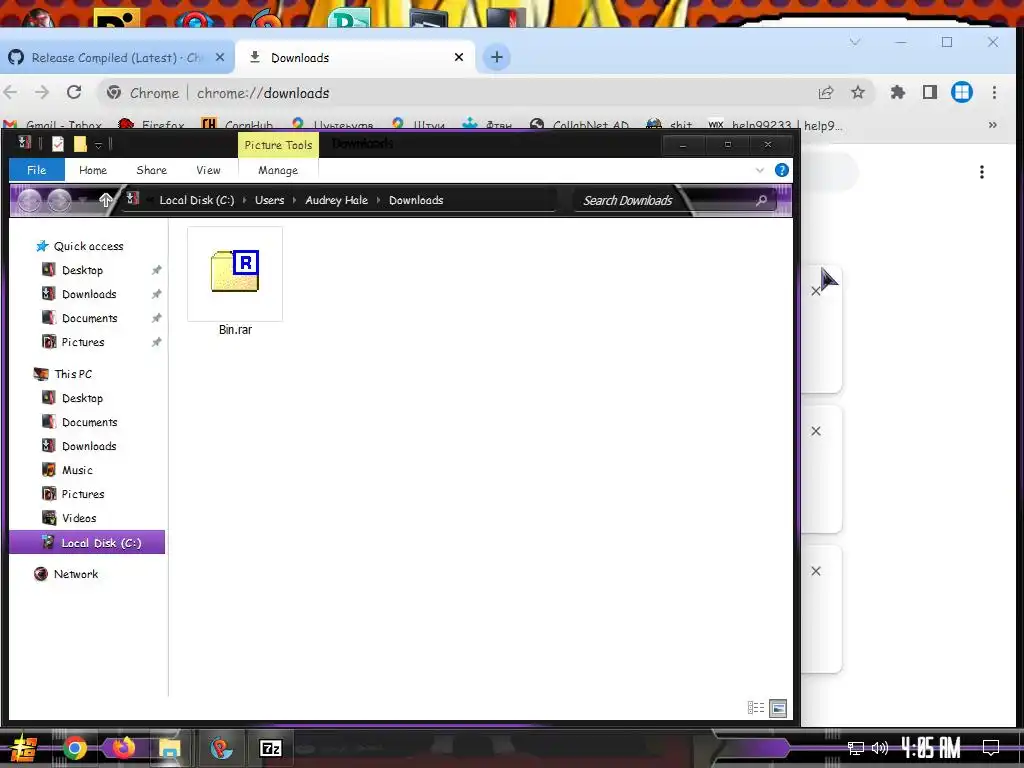The width and height of the screenshot is (1024, 768).
Task: Open Downloads under Quick access
Action: [89, 295]
